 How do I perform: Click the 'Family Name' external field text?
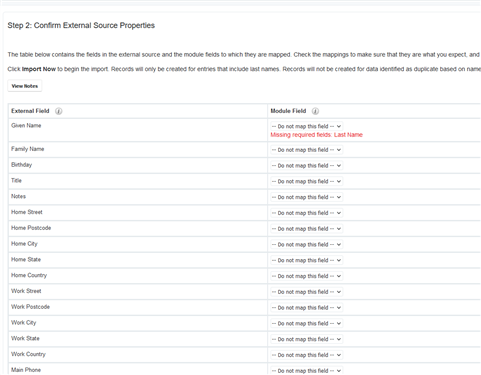point(28,149)
